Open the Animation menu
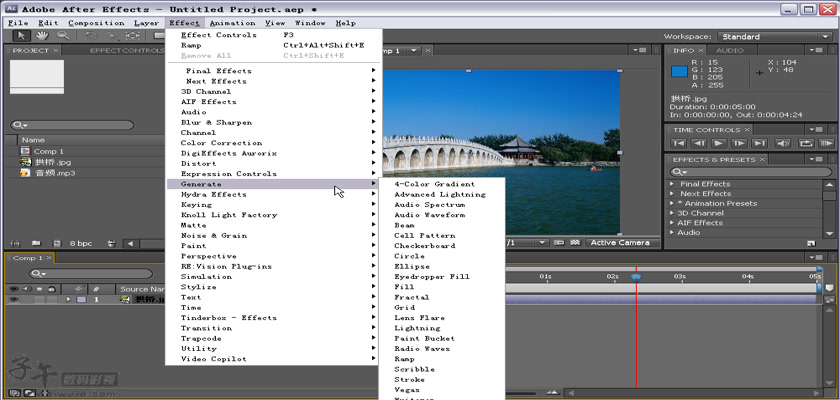 pos(232,23)
